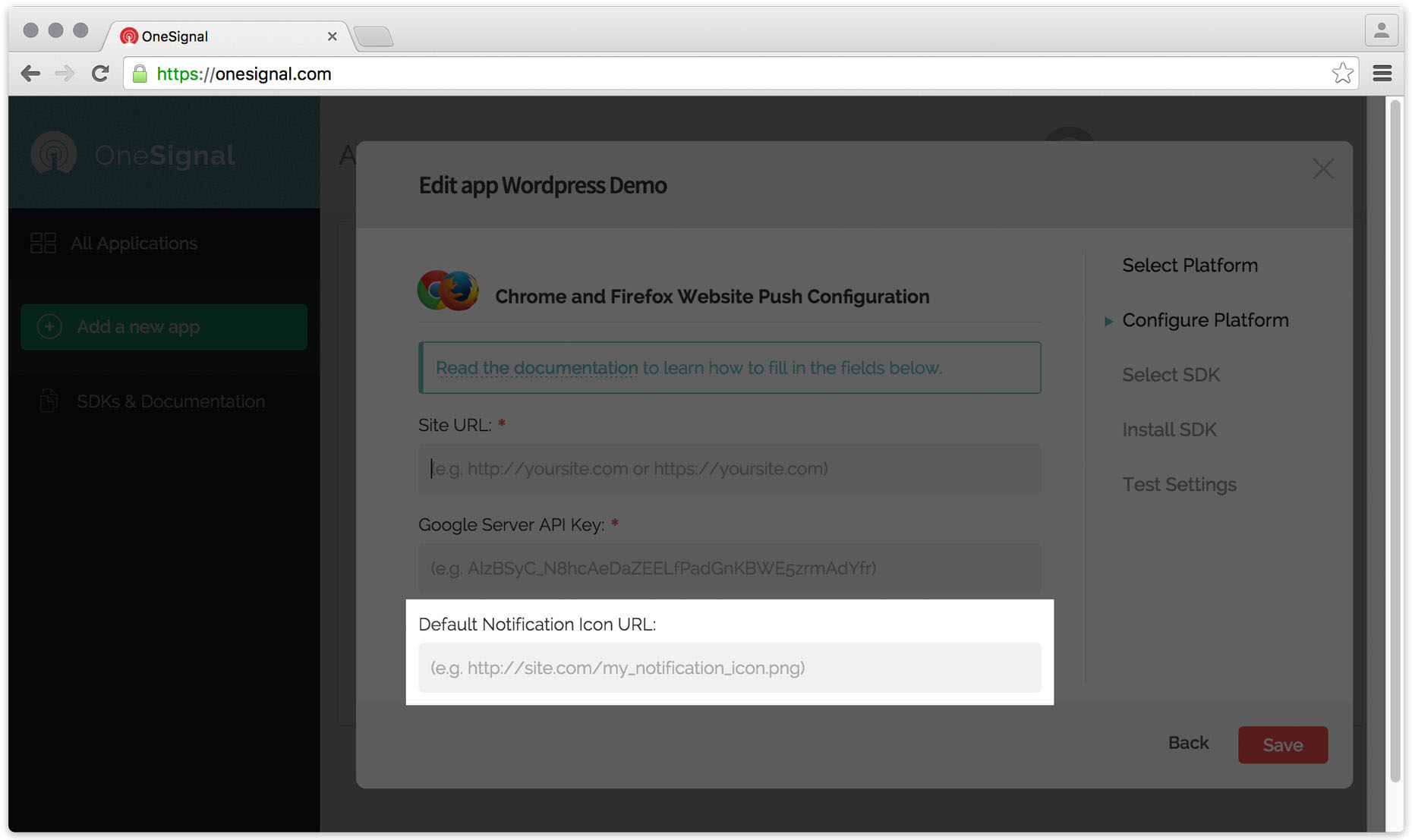This screenshot has width=1412, height=840.
Task: Go to the Test Settings step
Action: [1179, 484]
